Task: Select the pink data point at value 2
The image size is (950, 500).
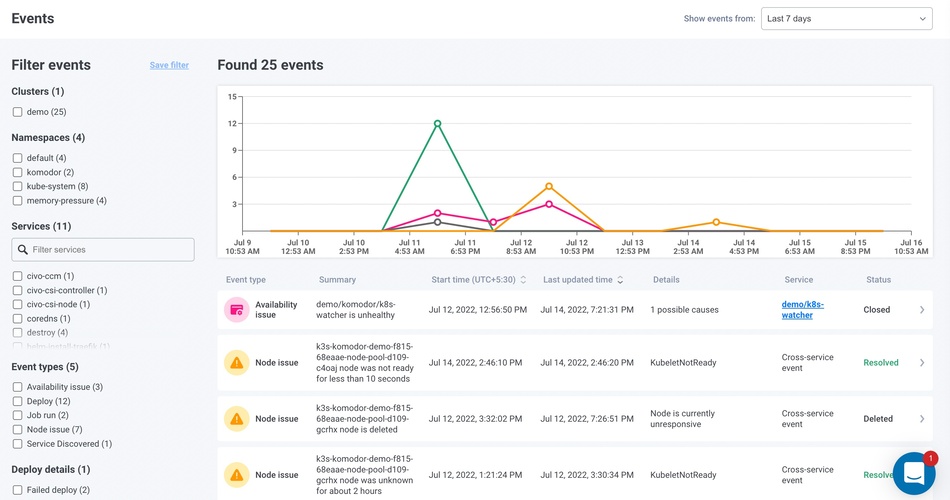Action: pyautogui.click(x=437, y=213)
